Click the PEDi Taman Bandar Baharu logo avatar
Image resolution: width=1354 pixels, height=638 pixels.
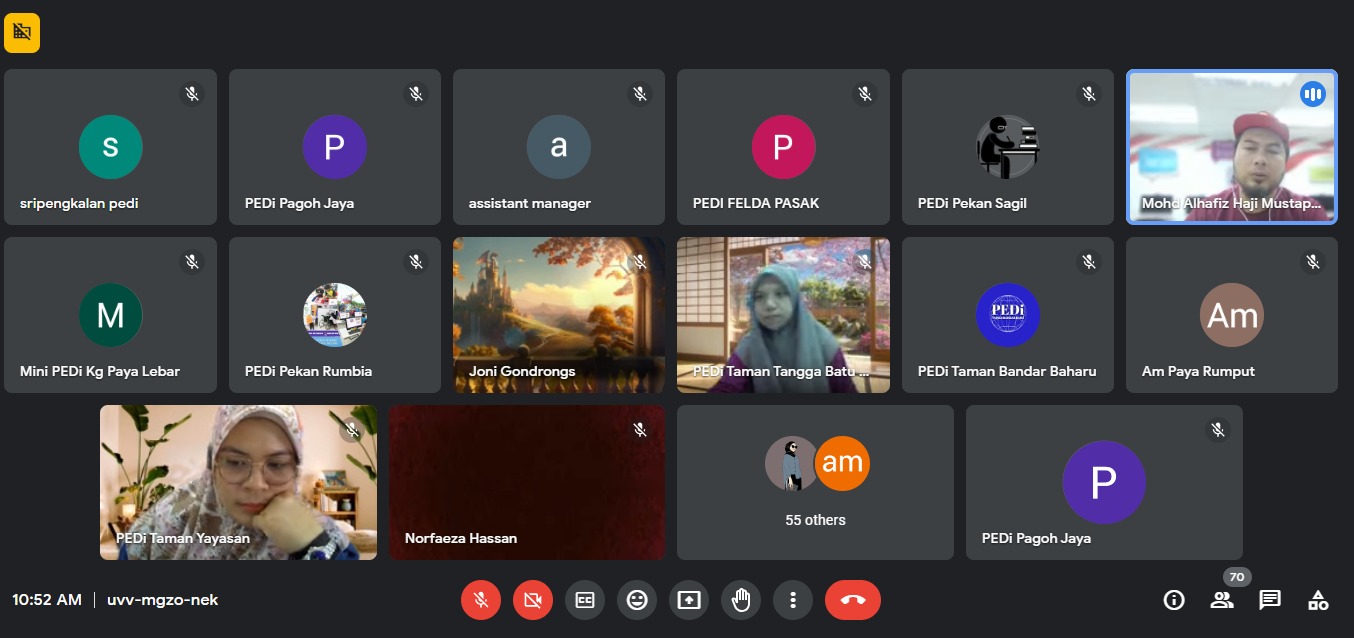click(1007, 315)
